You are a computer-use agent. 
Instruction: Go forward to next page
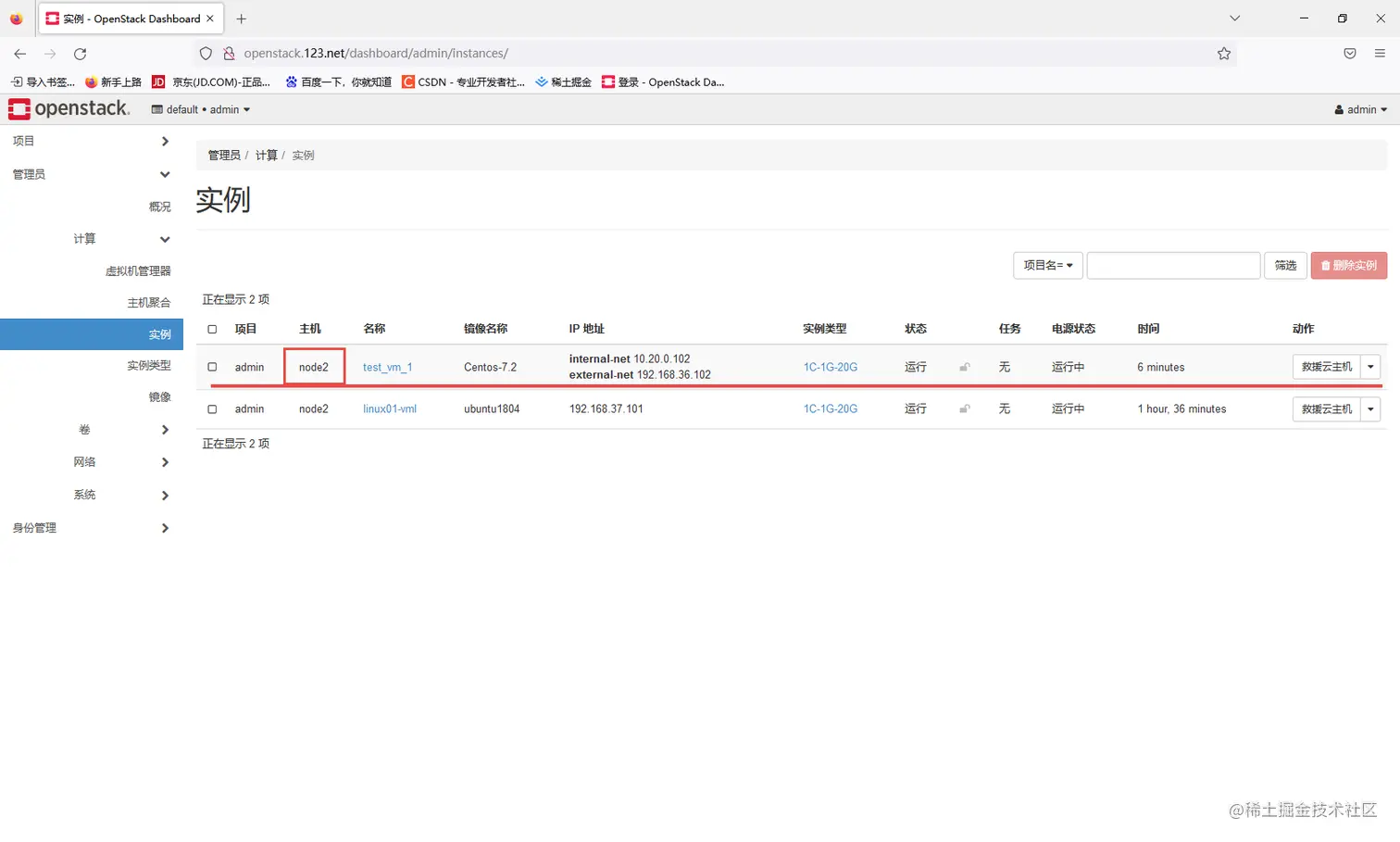click(x=50, y=54)
